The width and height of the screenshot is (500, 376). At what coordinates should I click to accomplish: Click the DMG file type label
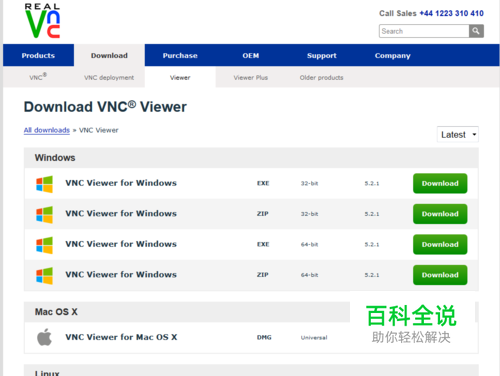tap(264, 337)
